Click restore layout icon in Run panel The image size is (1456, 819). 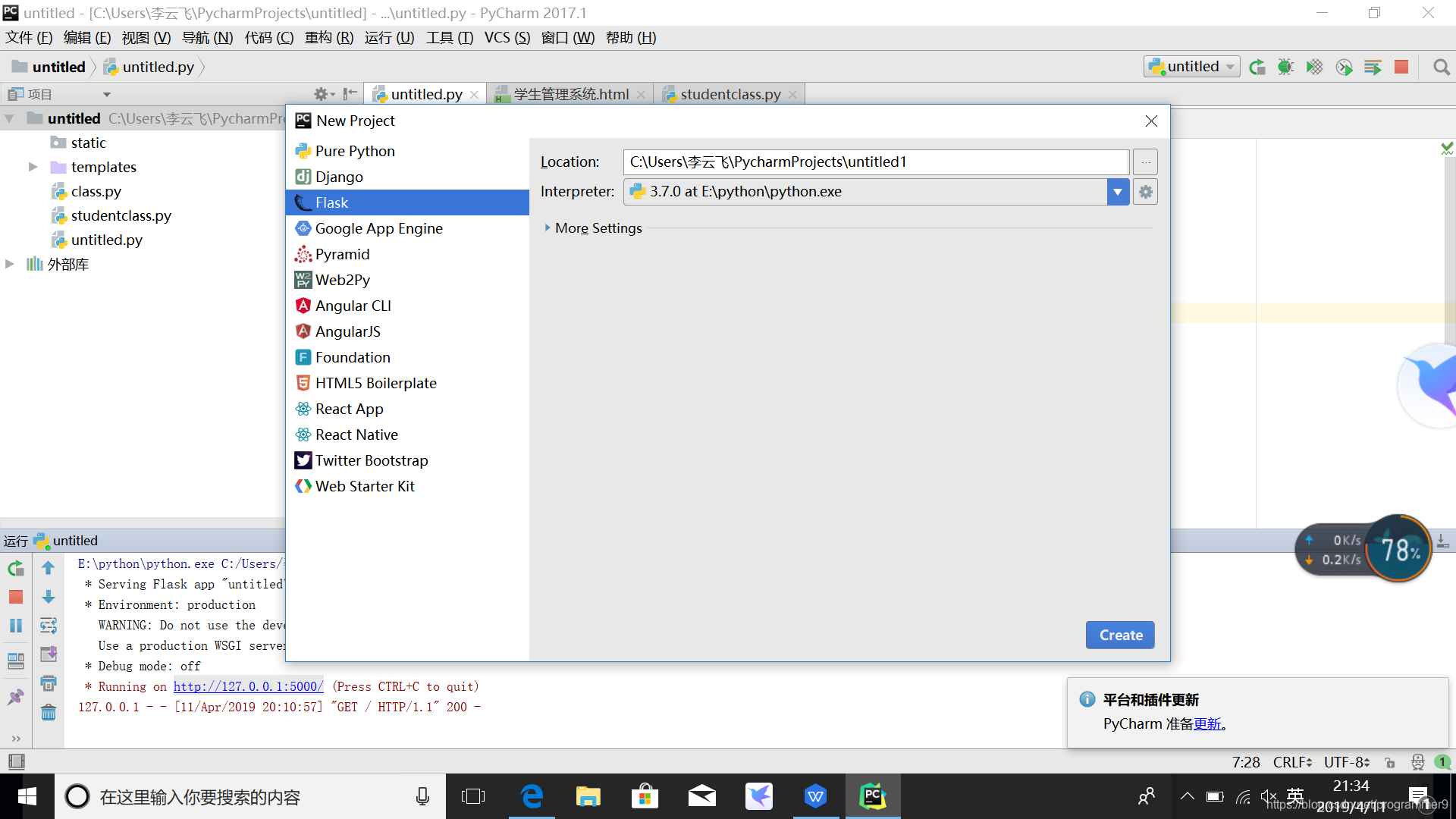16,661
